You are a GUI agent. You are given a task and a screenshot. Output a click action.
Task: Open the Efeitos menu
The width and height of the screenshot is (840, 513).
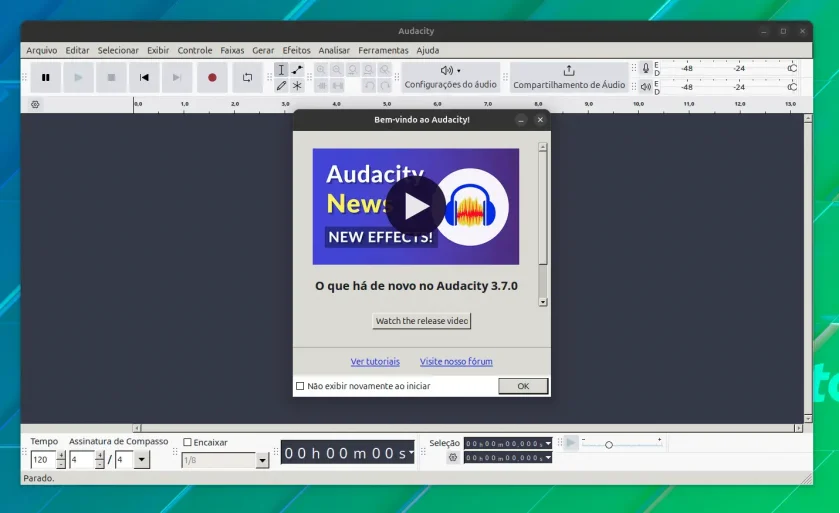click(x=296, y=50)
